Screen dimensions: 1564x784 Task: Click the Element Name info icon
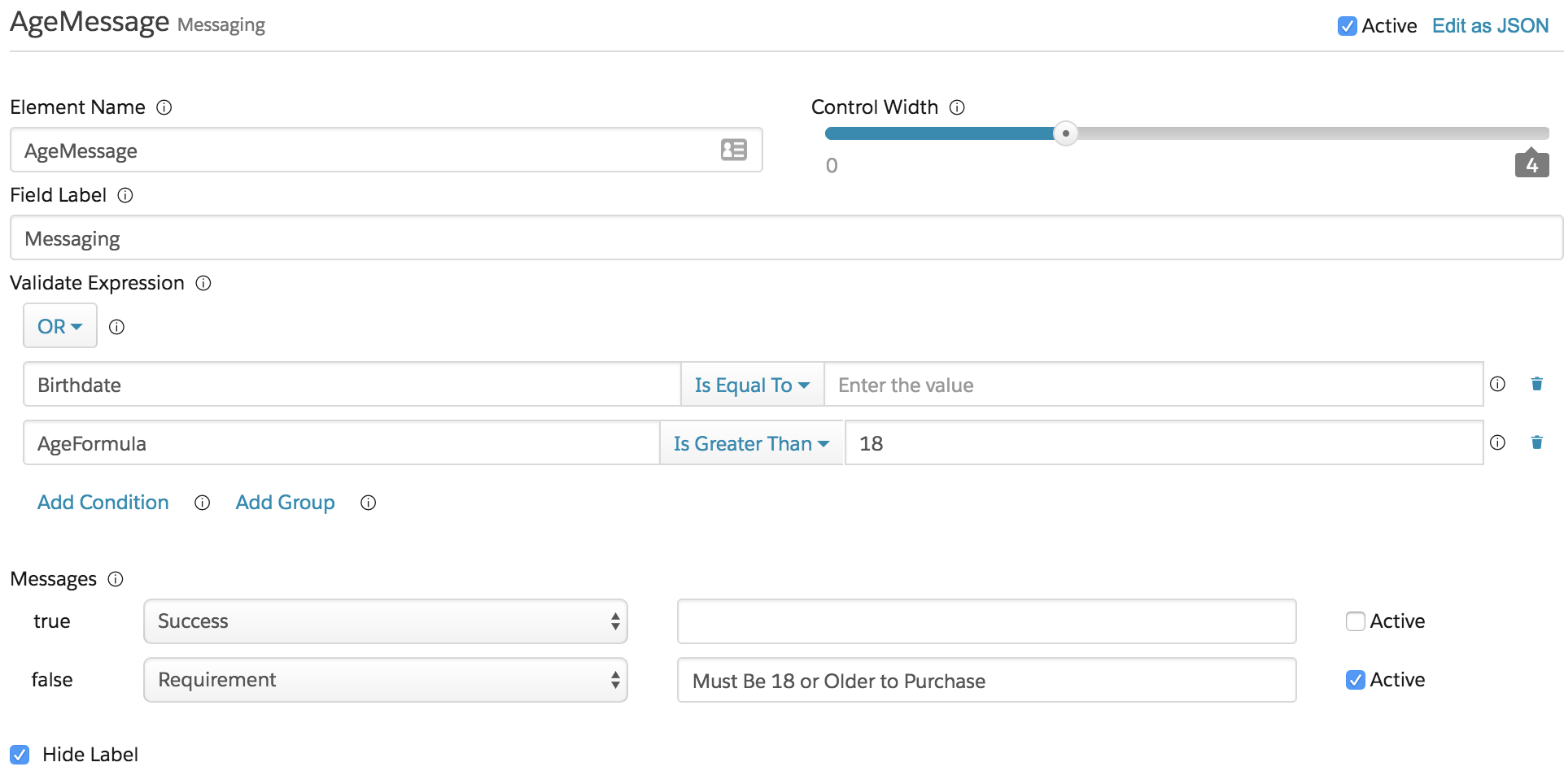point(164,107)
